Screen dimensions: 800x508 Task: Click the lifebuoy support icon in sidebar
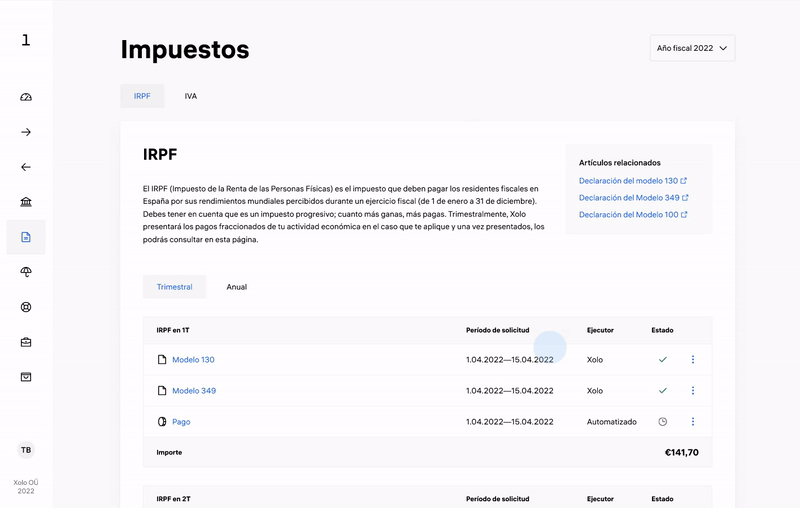tap(26, 307)
